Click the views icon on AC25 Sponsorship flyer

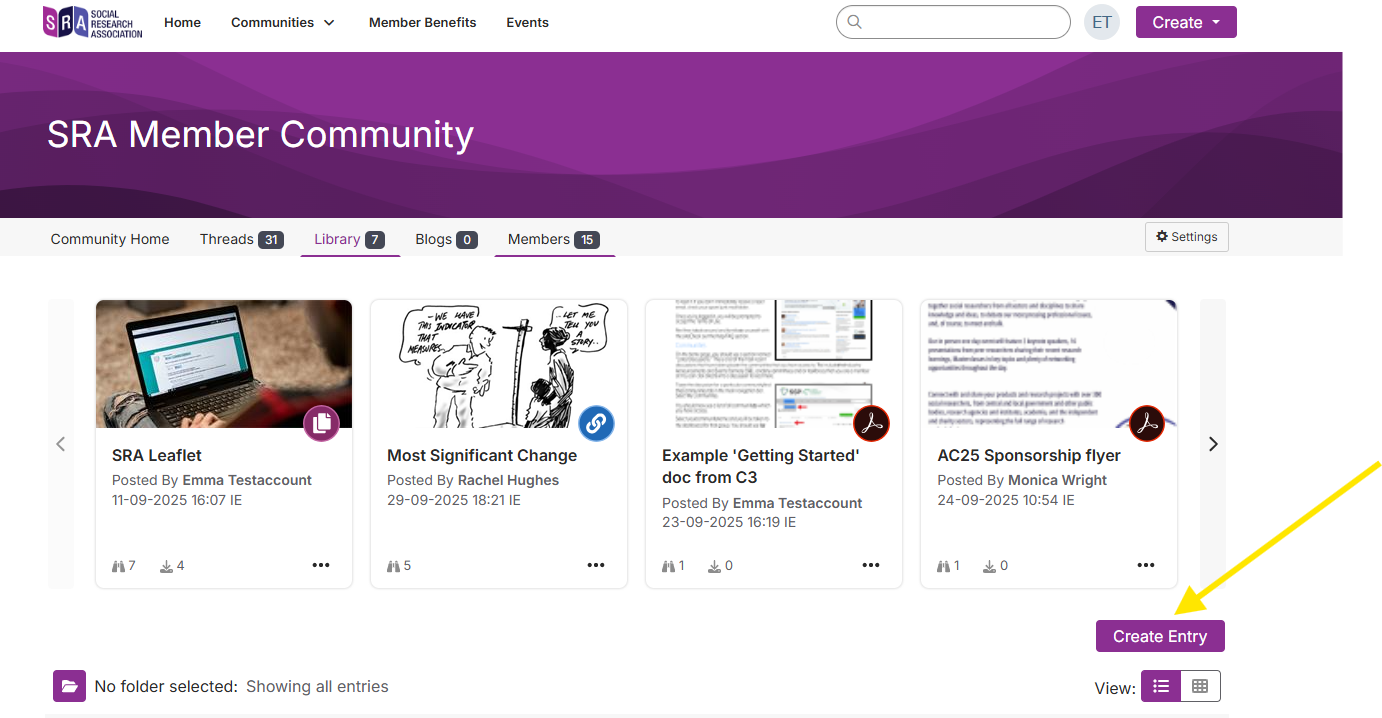[x=944, y=566]
